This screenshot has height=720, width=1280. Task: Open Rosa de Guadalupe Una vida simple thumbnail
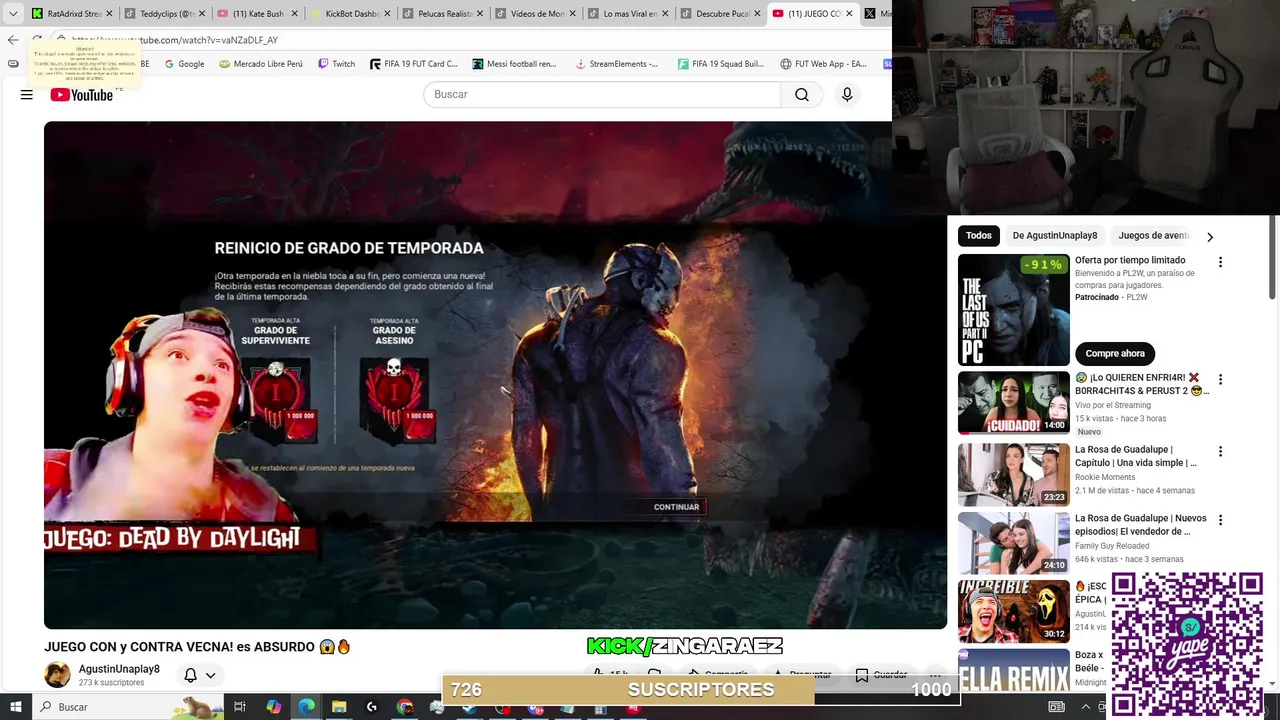point(1014,475)
